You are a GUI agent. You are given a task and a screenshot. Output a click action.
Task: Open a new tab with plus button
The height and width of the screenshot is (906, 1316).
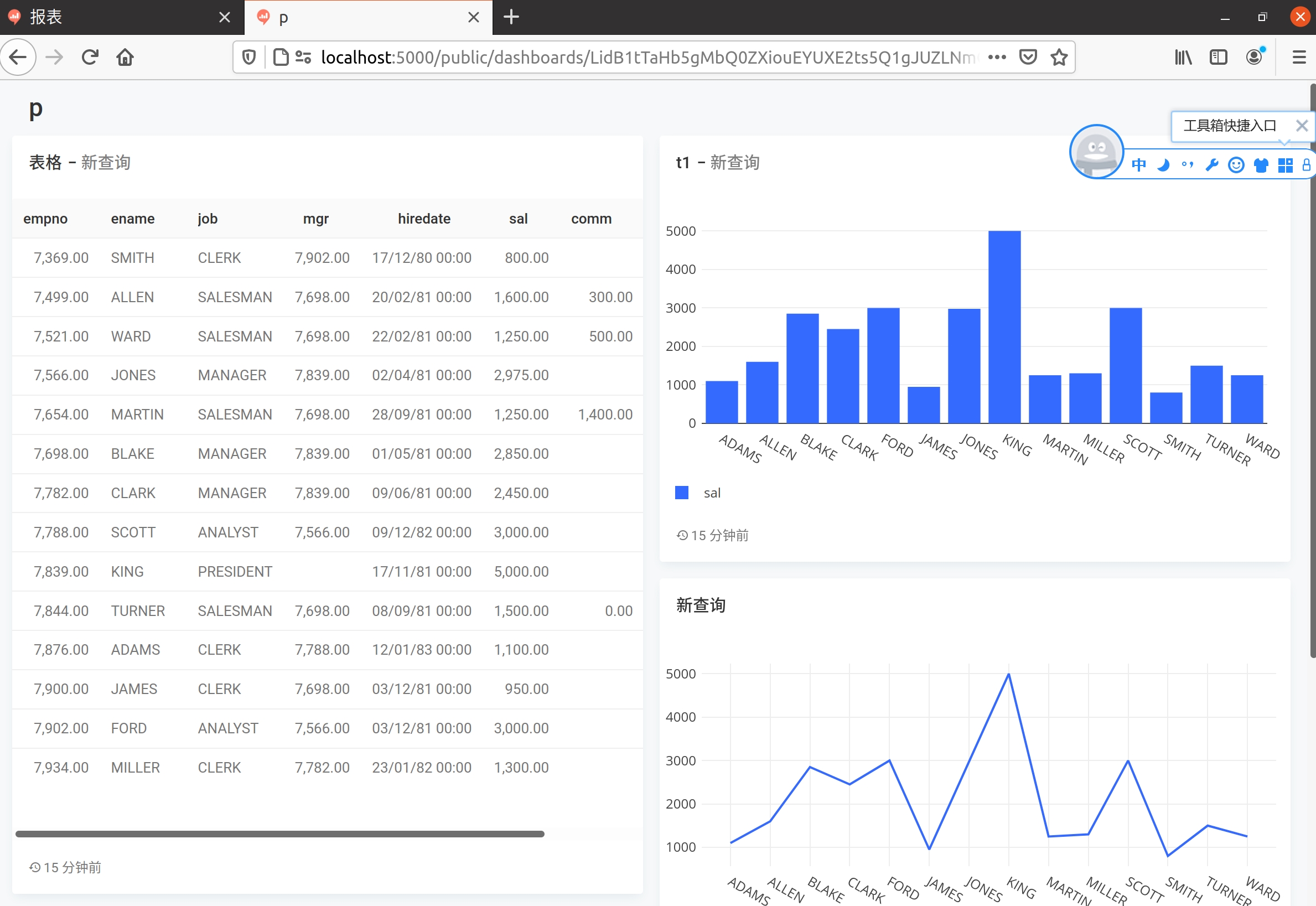tap(511, 17)
